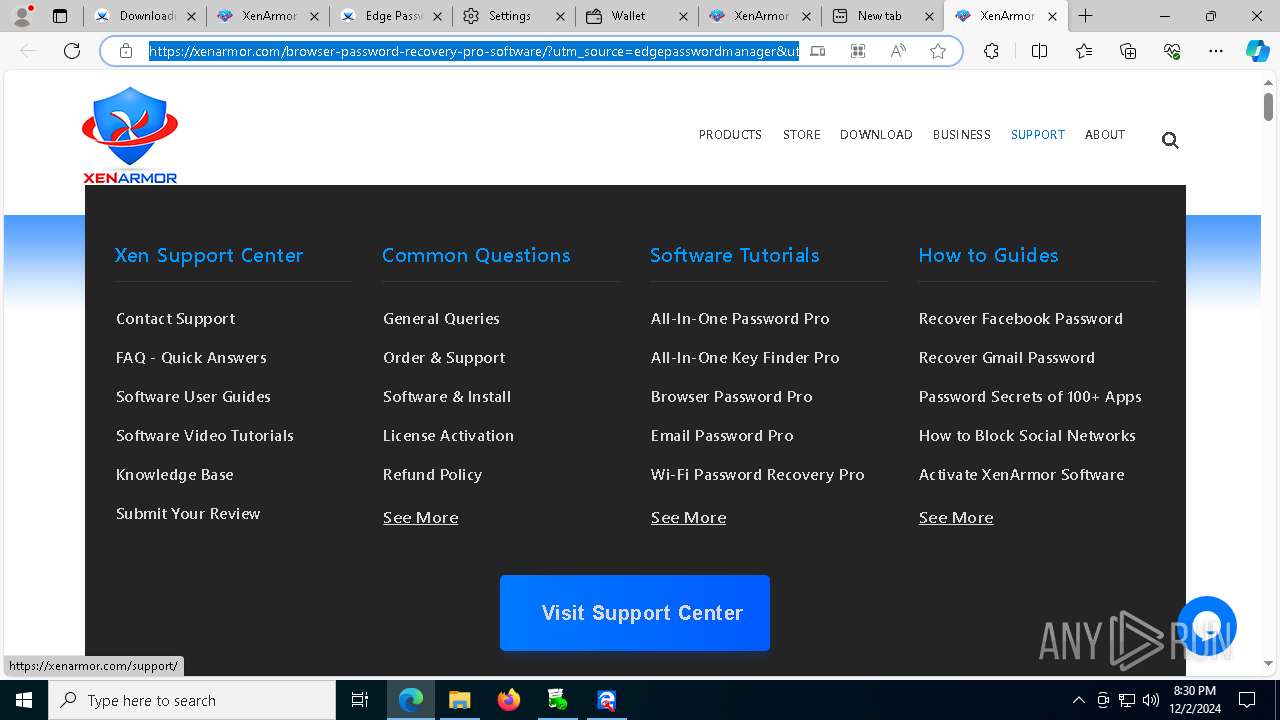Open Recover Gmail Password guide

click(1007, 358)
